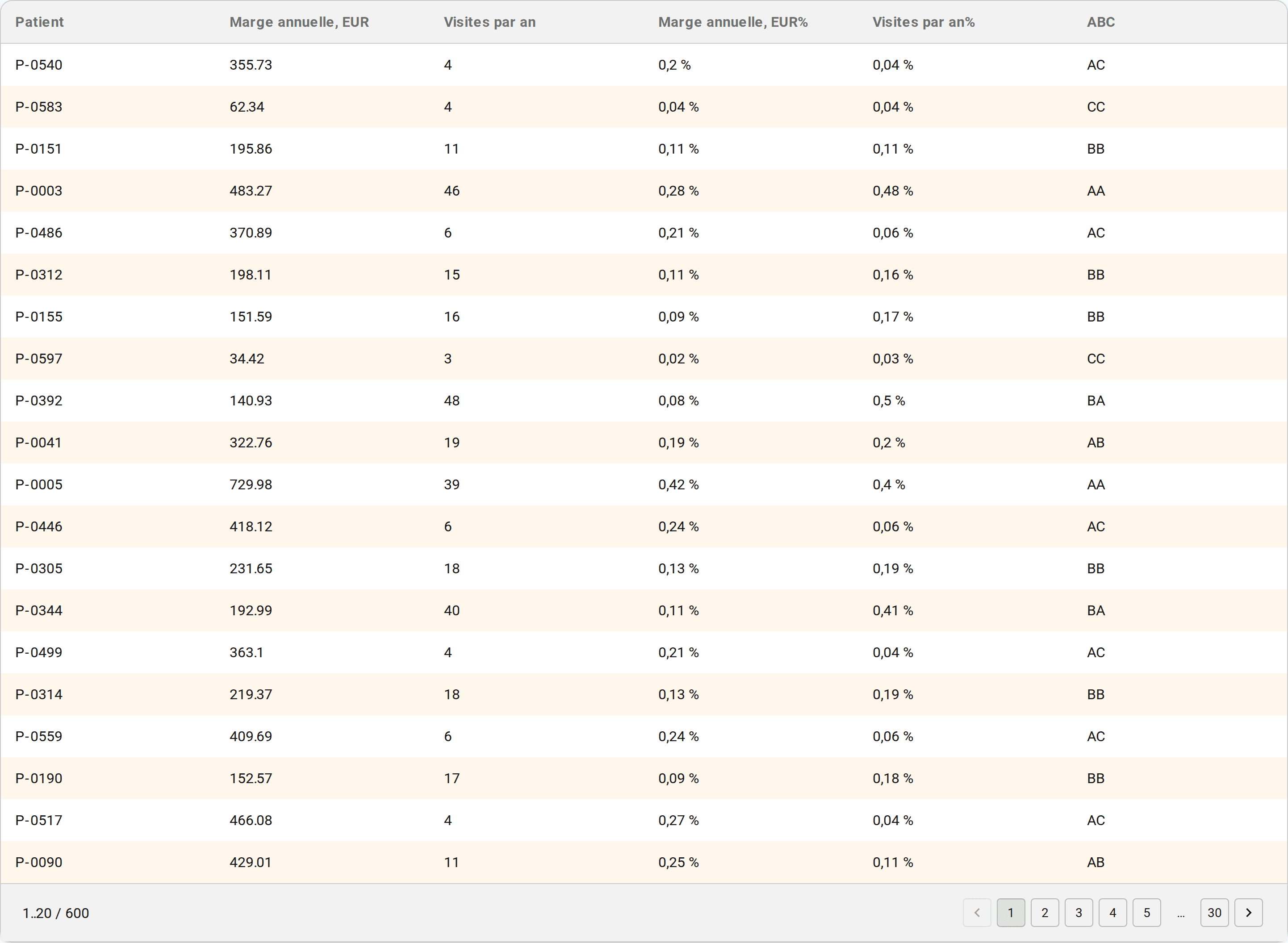Sort by Visites par an header
This screenshot has width=1288, height=943.
489,22
